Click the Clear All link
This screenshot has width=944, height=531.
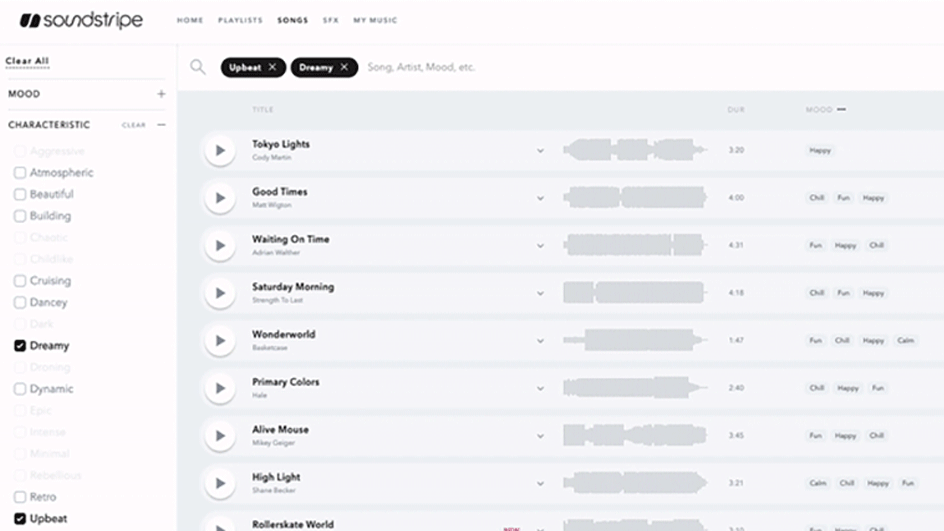(x=27, y=61)
